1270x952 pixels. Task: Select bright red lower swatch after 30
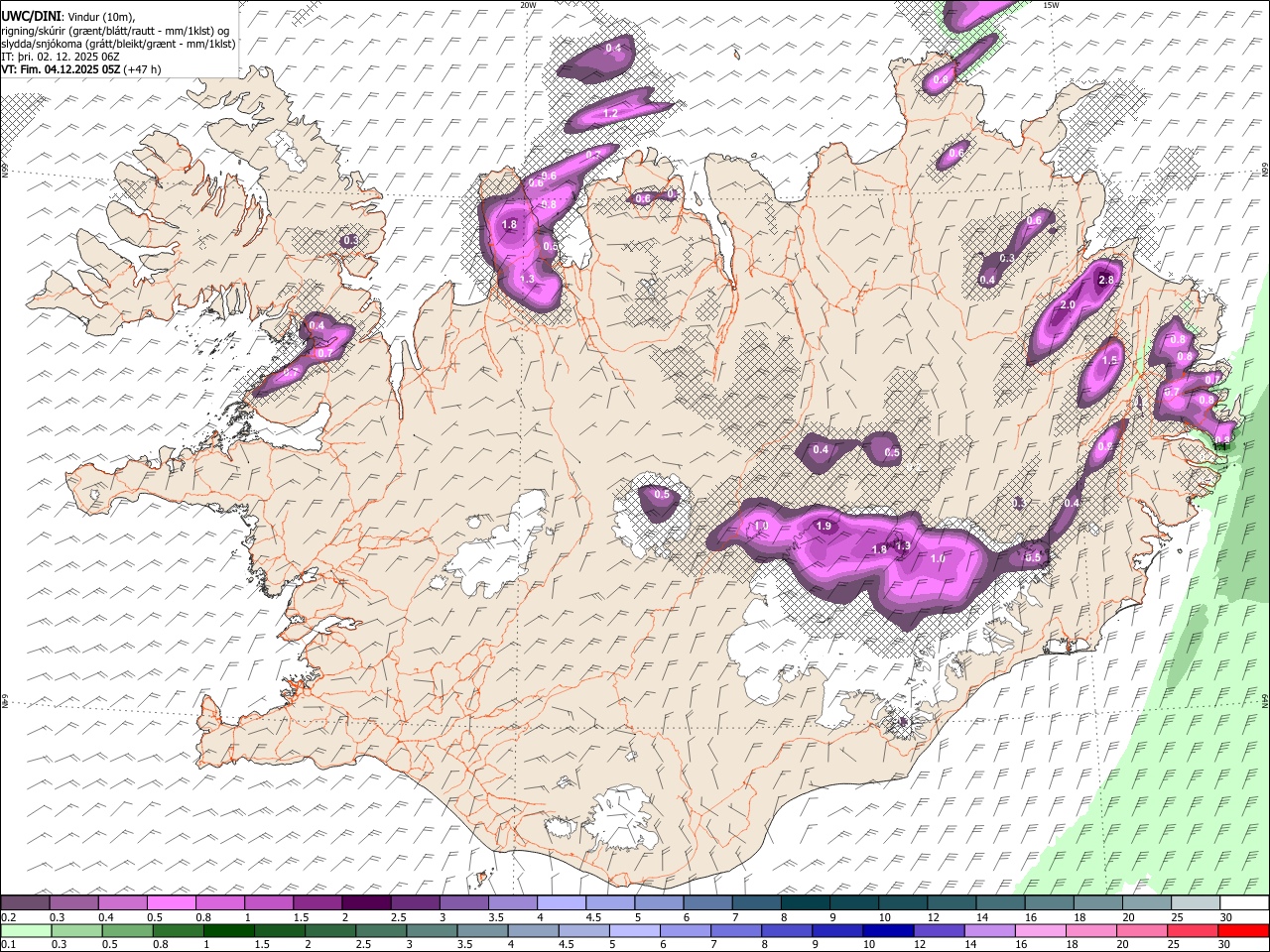click(1244, 931)
